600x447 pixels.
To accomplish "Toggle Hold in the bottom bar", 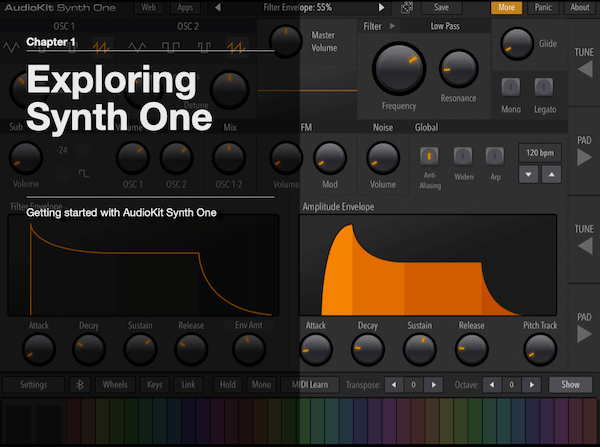I will 227,385.
